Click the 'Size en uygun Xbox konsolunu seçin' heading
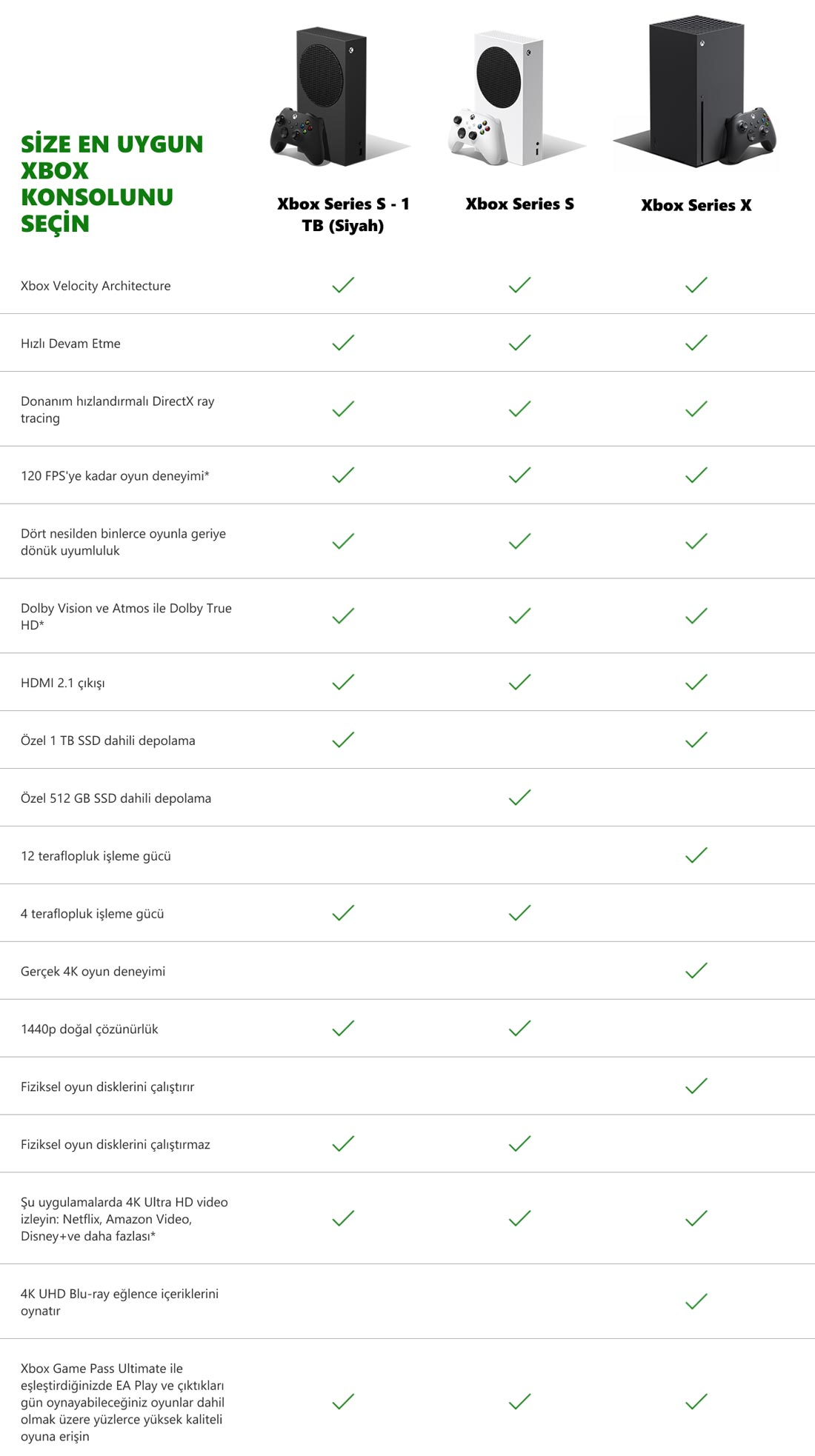 [x=112, y=184]
